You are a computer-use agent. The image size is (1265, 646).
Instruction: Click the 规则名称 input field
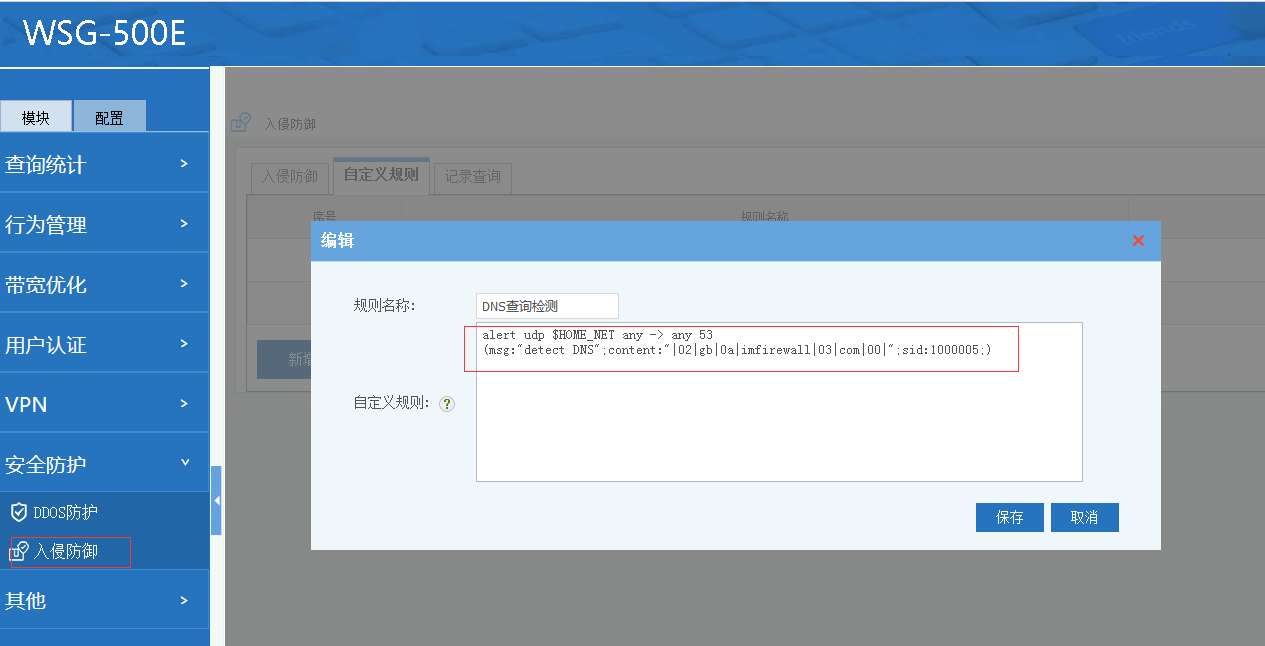click(x=547, y=306)
